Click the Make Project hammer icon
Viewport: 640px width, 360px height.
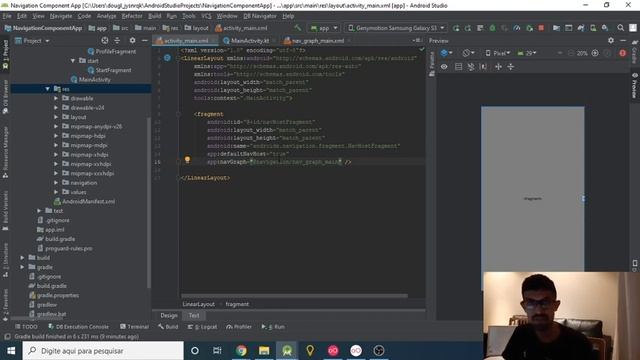pyautogui.click(x=298, y=28)
